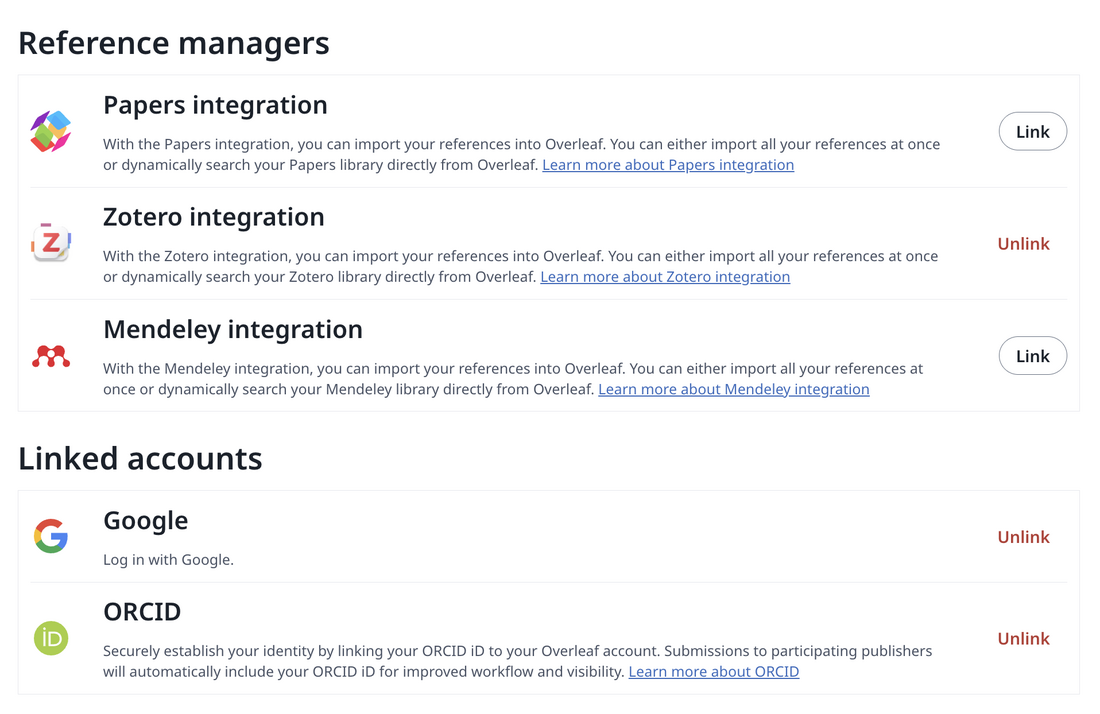Click the red Mendeley logo icon
1100x714 pixels.
[51, 356]
